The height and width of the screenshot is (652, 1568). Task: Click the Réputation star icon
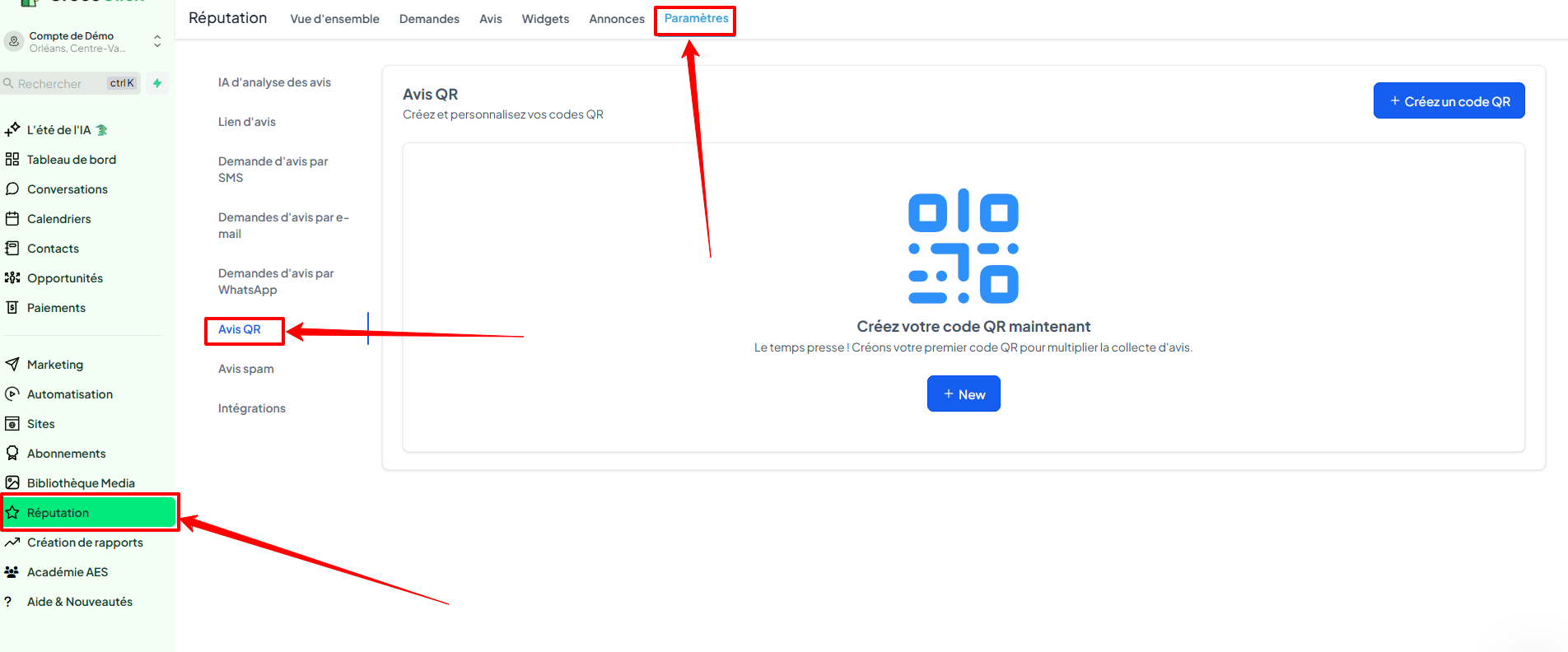pos(12,512)
